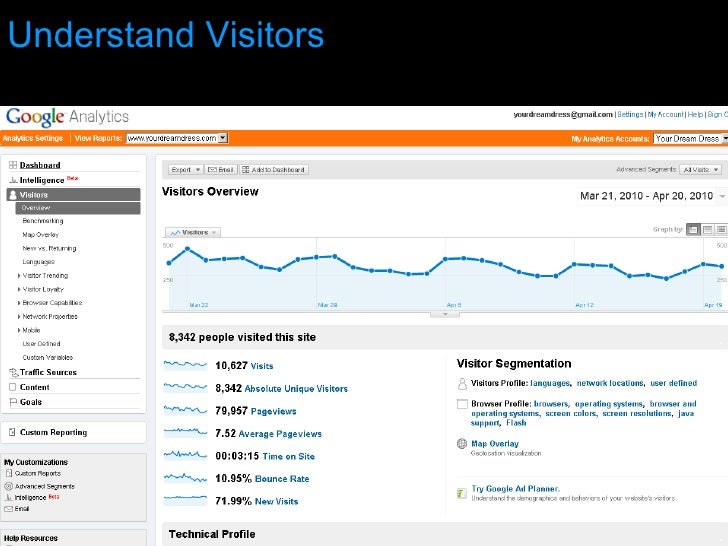Select the Visitors section
Image resolution: width=728 pixels, height=546 pixels.
point(73,195)
